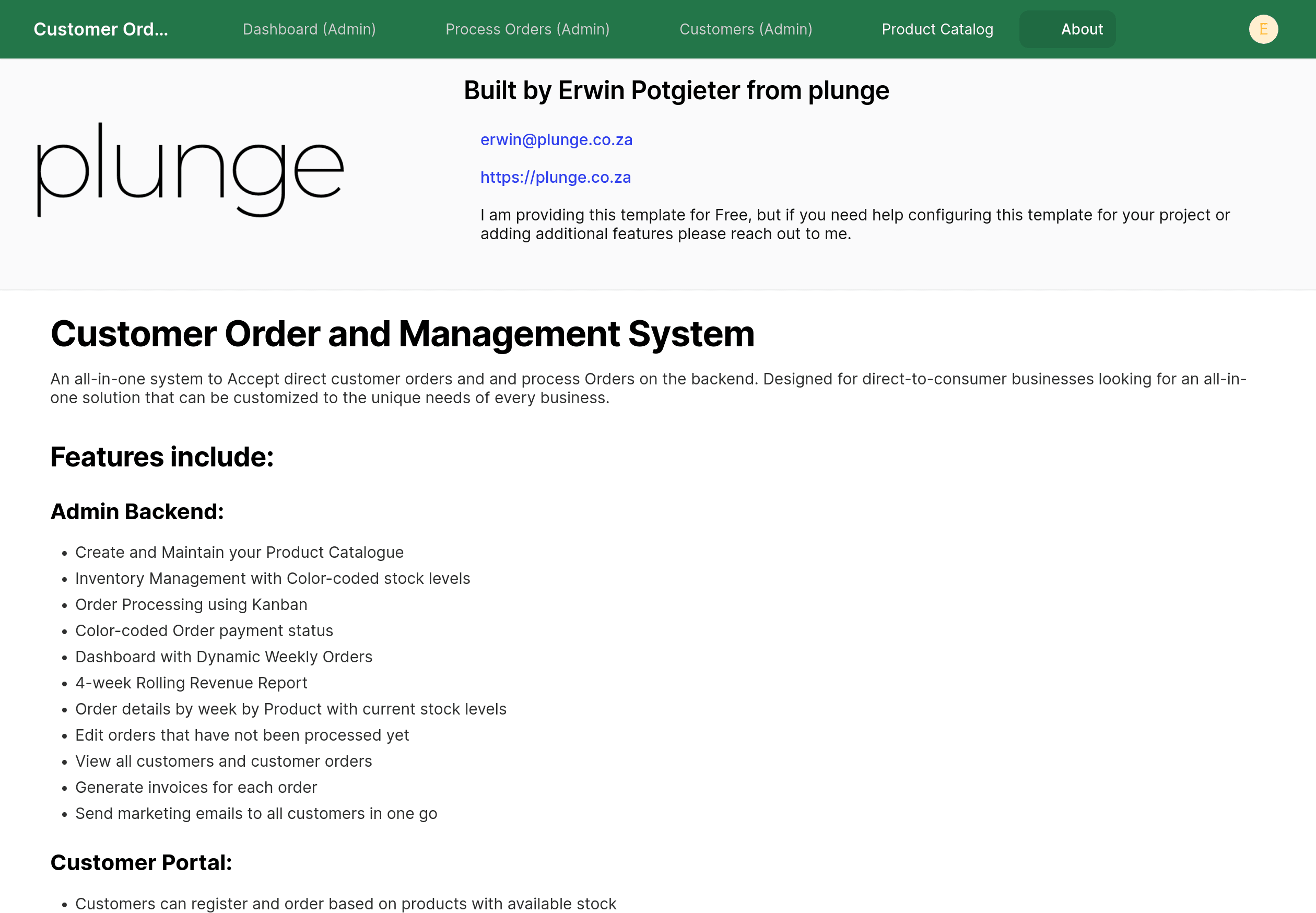Click the Process Orders (Admin) nav icon

pos(527,29)
